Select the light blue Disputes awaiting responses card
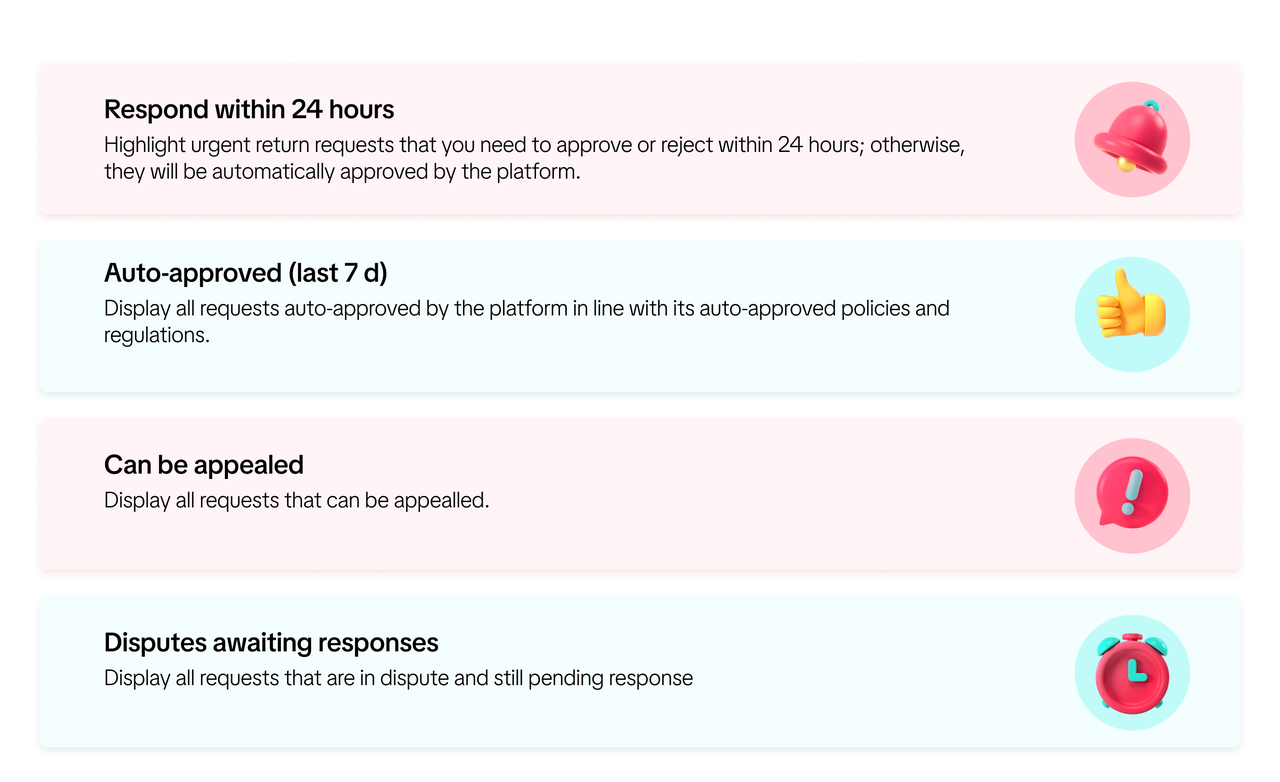 pyautogui.click(x=640, y=672)
